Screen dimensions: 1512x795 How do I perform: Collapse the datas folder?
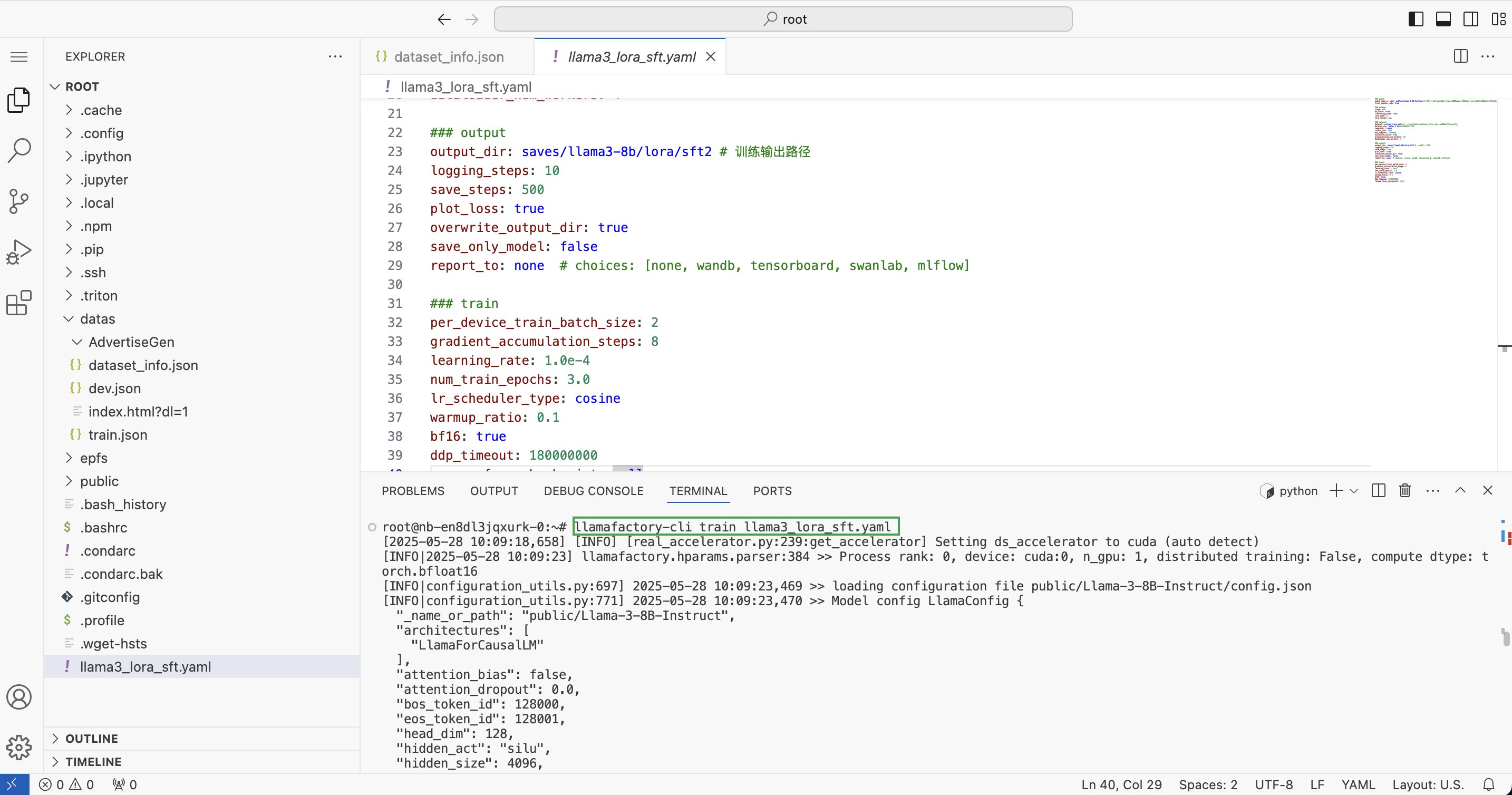(201, 319)
